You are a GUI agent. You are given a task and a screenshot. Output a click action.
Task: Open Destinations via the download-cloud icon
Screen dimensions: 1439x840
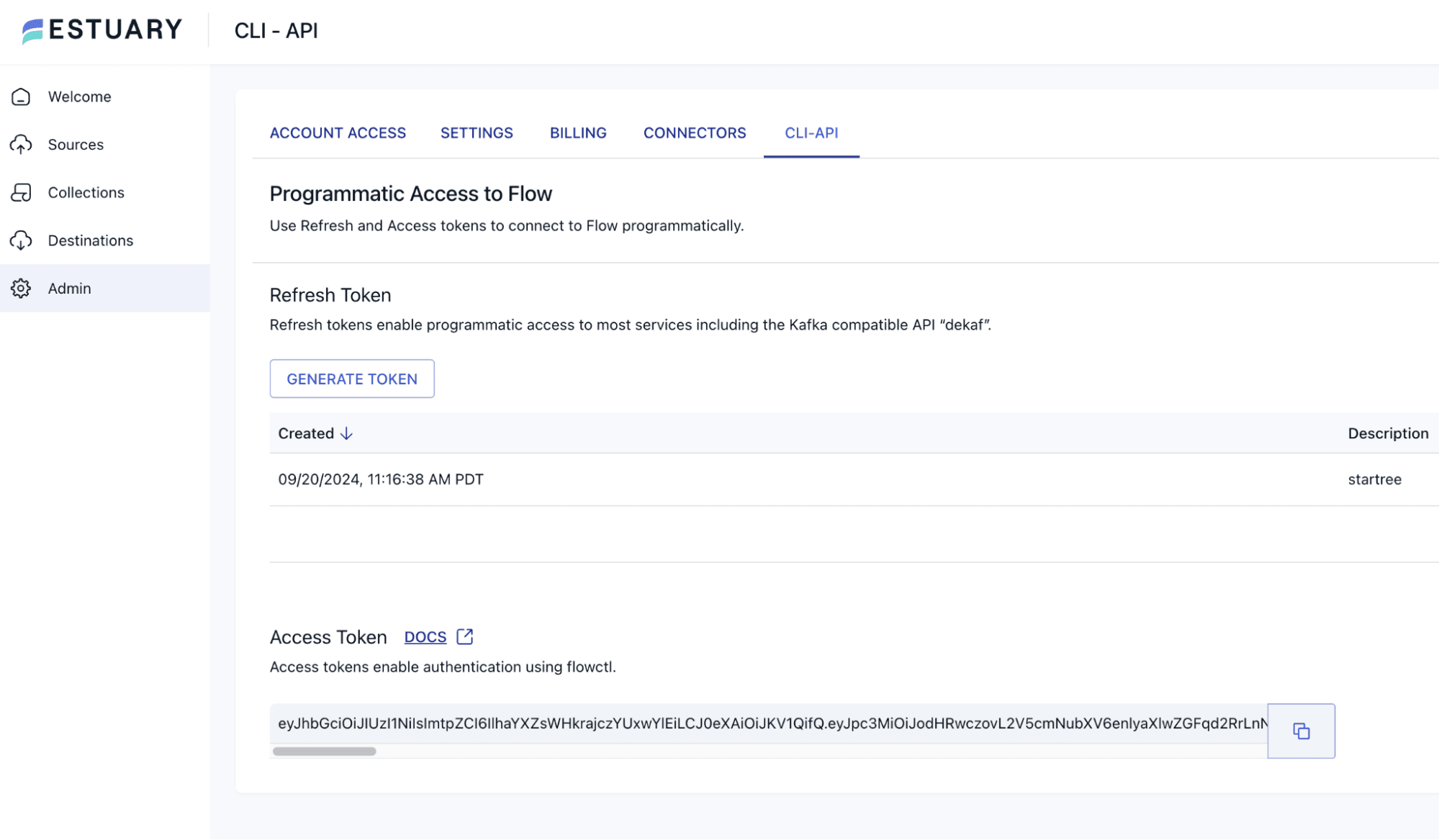click(22, 240)
